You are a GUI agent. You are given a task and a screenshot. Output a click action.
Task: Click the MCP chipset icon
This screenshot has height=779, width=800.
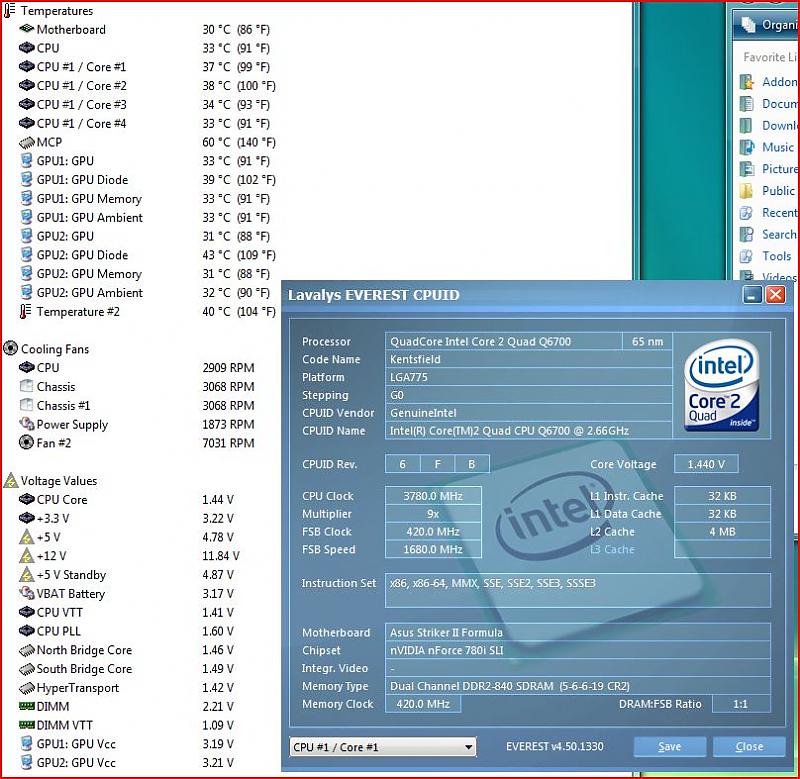(27, 142)
